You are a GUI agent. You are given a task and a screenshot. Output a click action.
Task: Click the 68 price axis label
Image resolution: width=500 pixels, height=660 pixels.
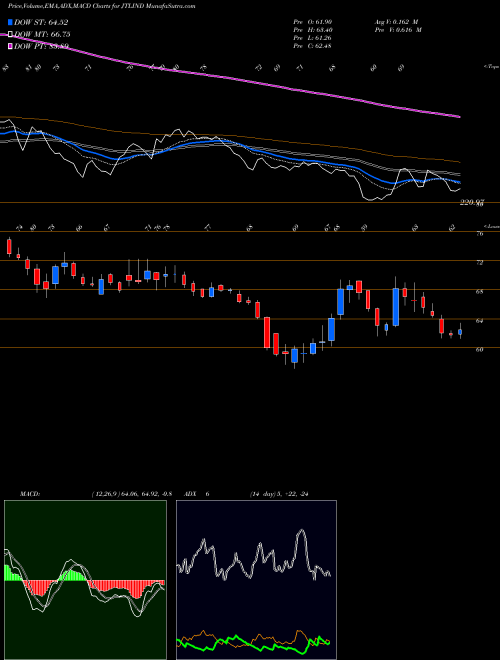[479, 292]
